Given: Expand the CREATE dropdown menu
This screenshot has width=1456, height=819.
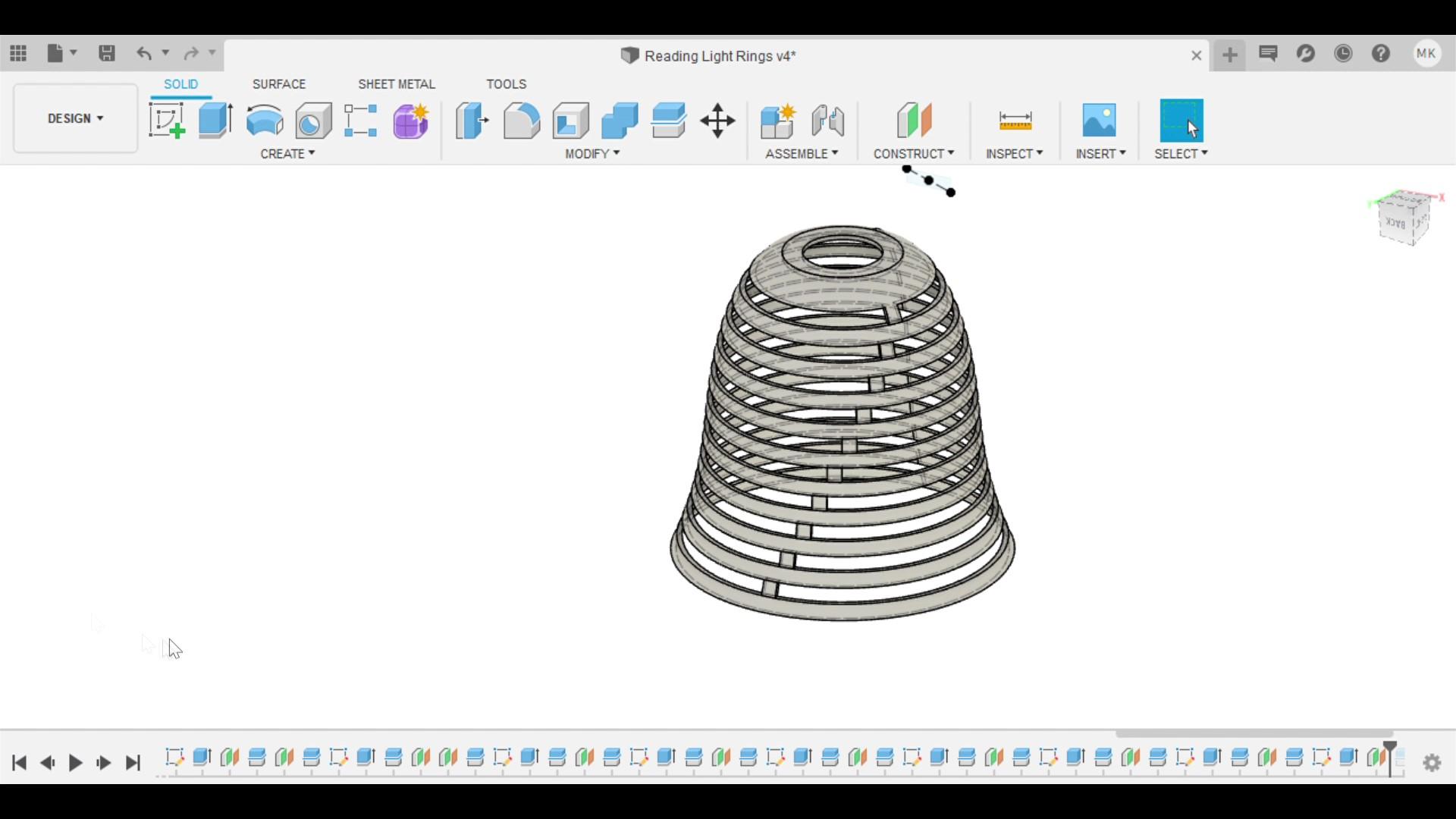Looking at the screenshot, I should point(287,154).
